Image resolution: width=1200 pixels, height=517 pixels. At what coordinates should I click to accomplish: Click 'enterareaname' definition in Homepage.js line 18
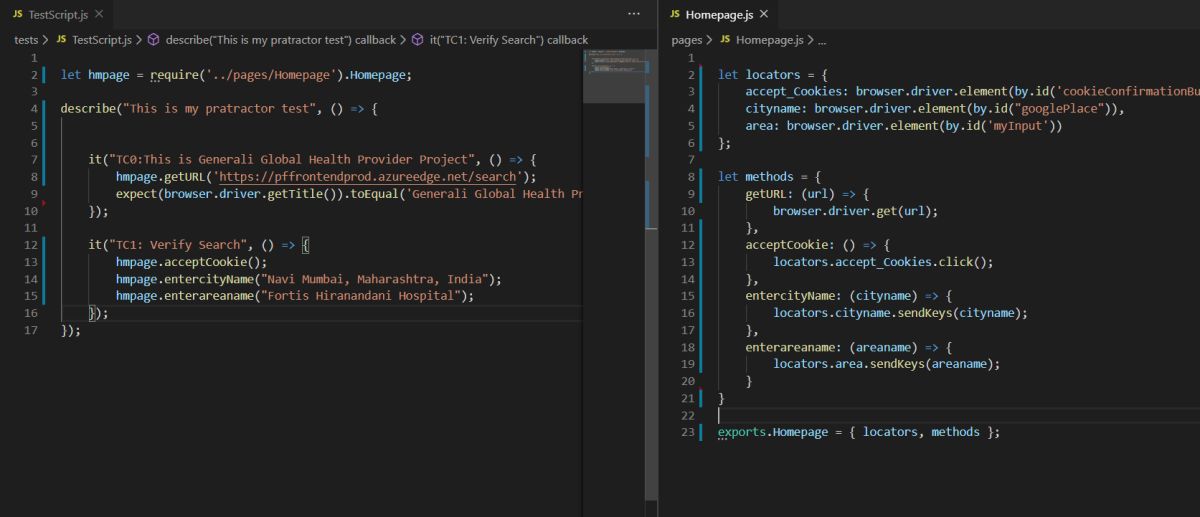[x=790, y=347]
